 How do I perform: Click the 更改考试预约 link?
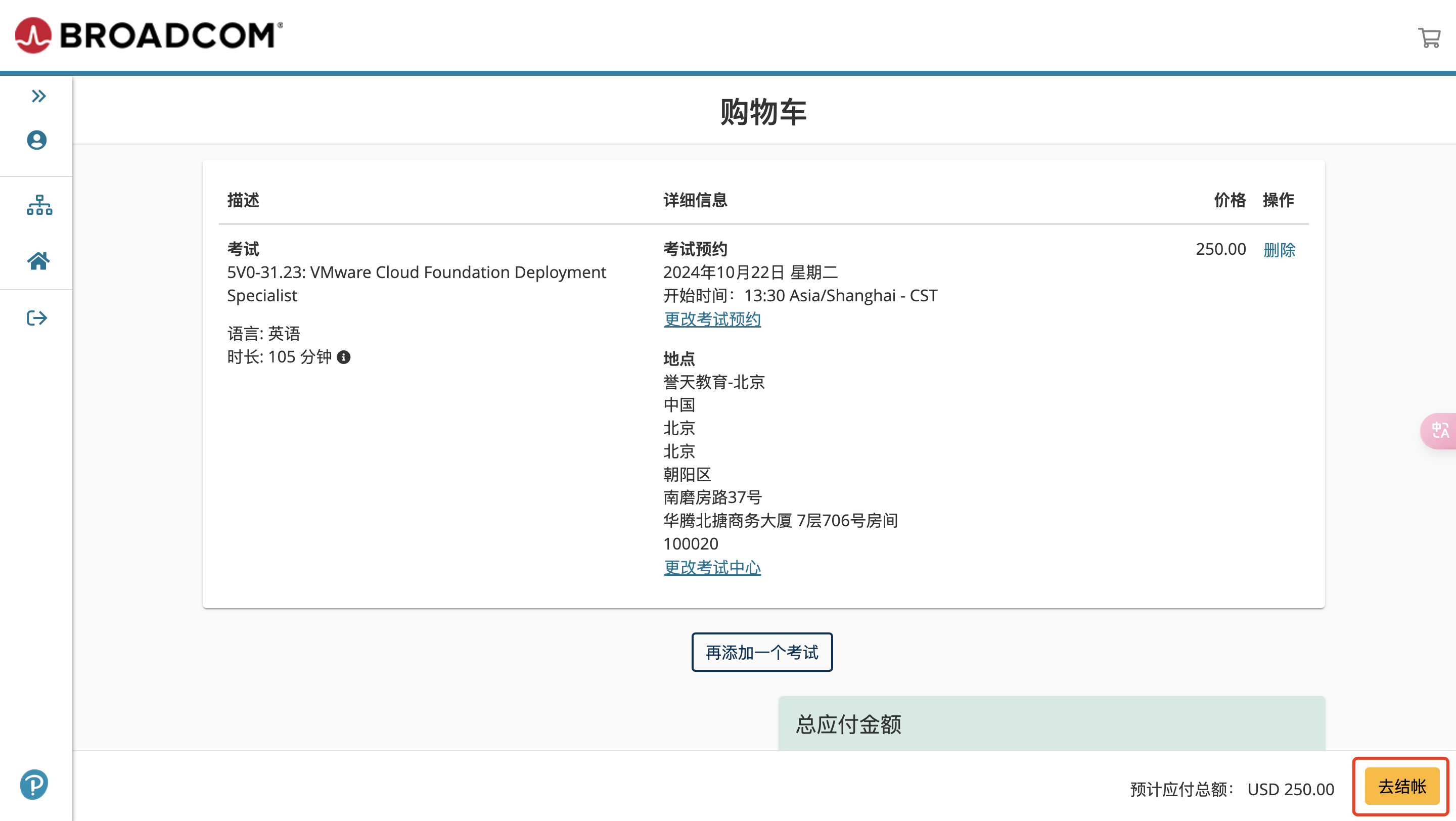click(712, 319)
